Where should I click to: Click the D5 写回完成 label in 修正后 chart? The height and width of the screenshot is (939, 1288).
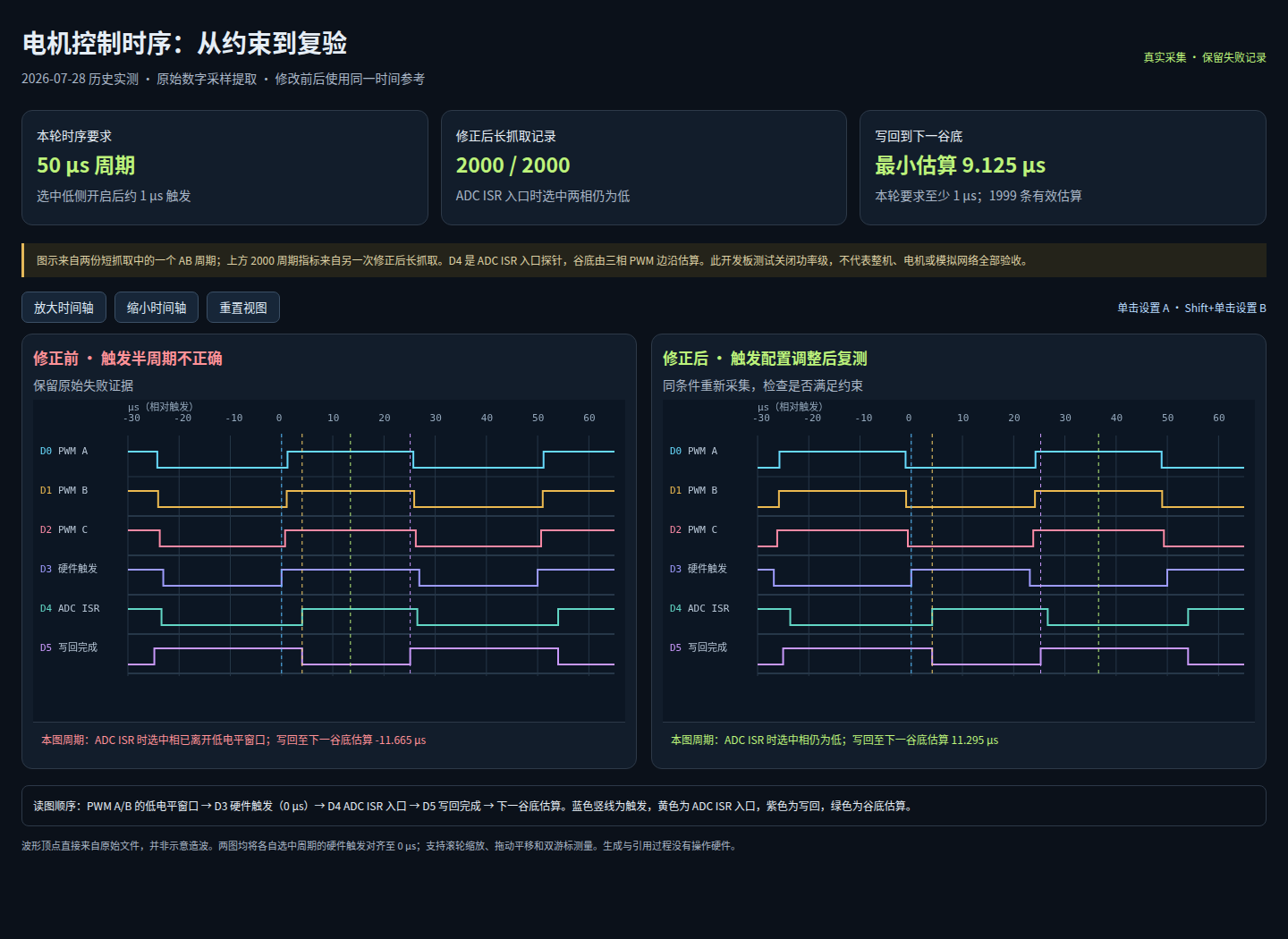tap(699, 647)
